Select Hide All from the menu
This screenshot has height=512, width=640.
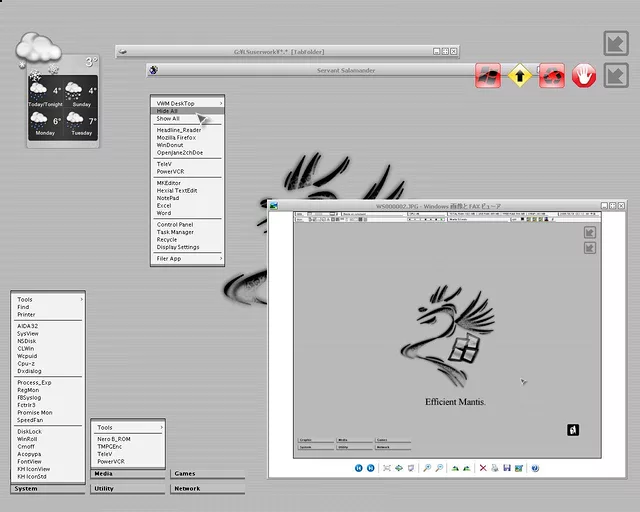[168, 111]
